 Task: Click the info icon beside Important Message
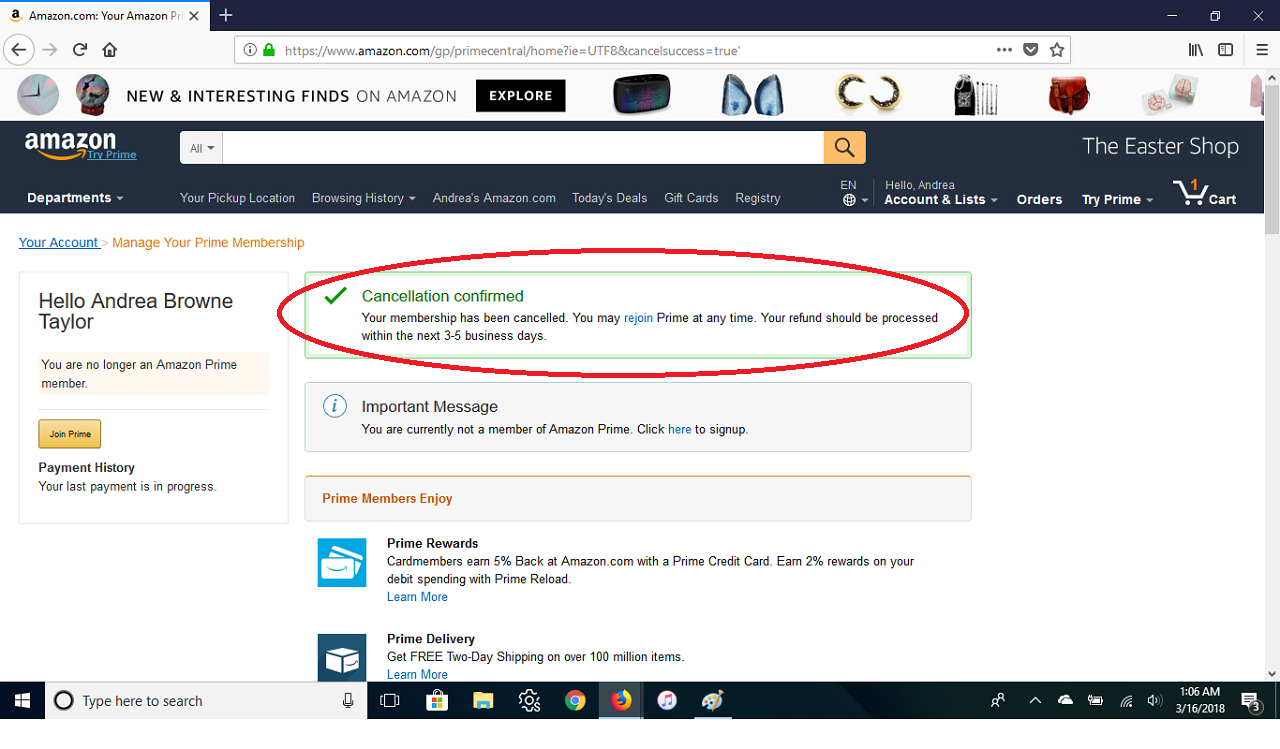(x=334, y=406)
